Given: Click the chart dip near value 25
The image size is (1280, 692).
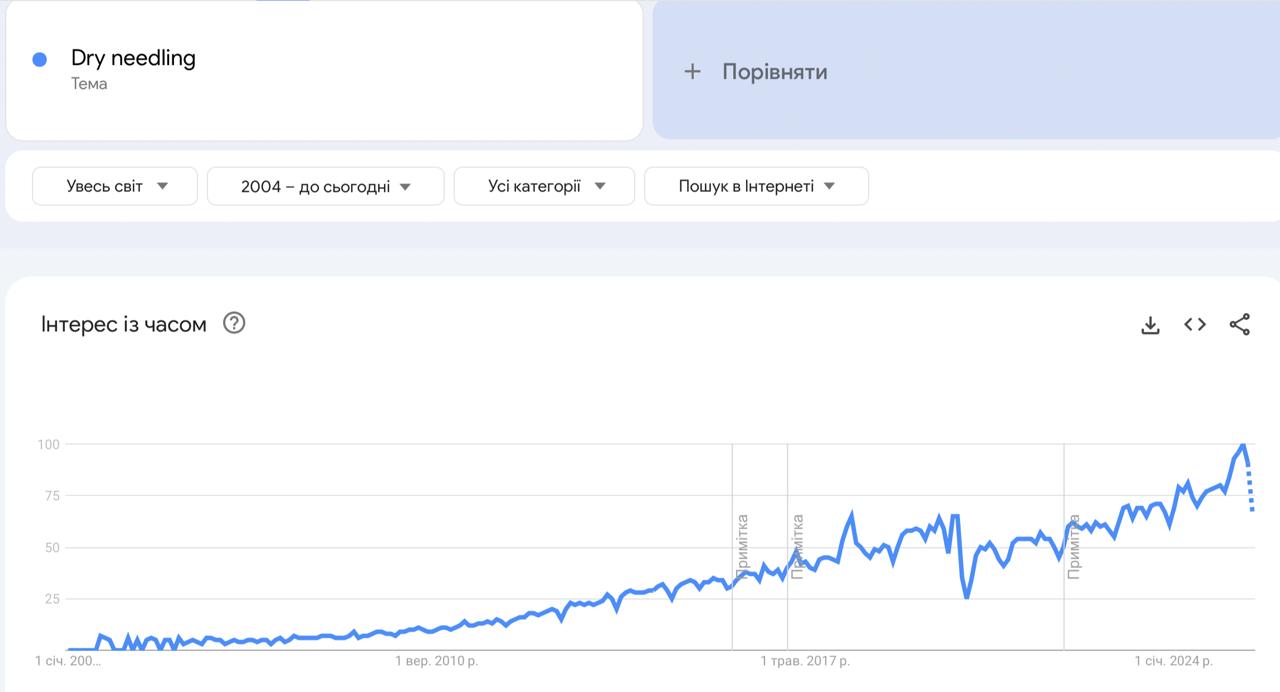Looking at the screenshot, I should (967, 597).
